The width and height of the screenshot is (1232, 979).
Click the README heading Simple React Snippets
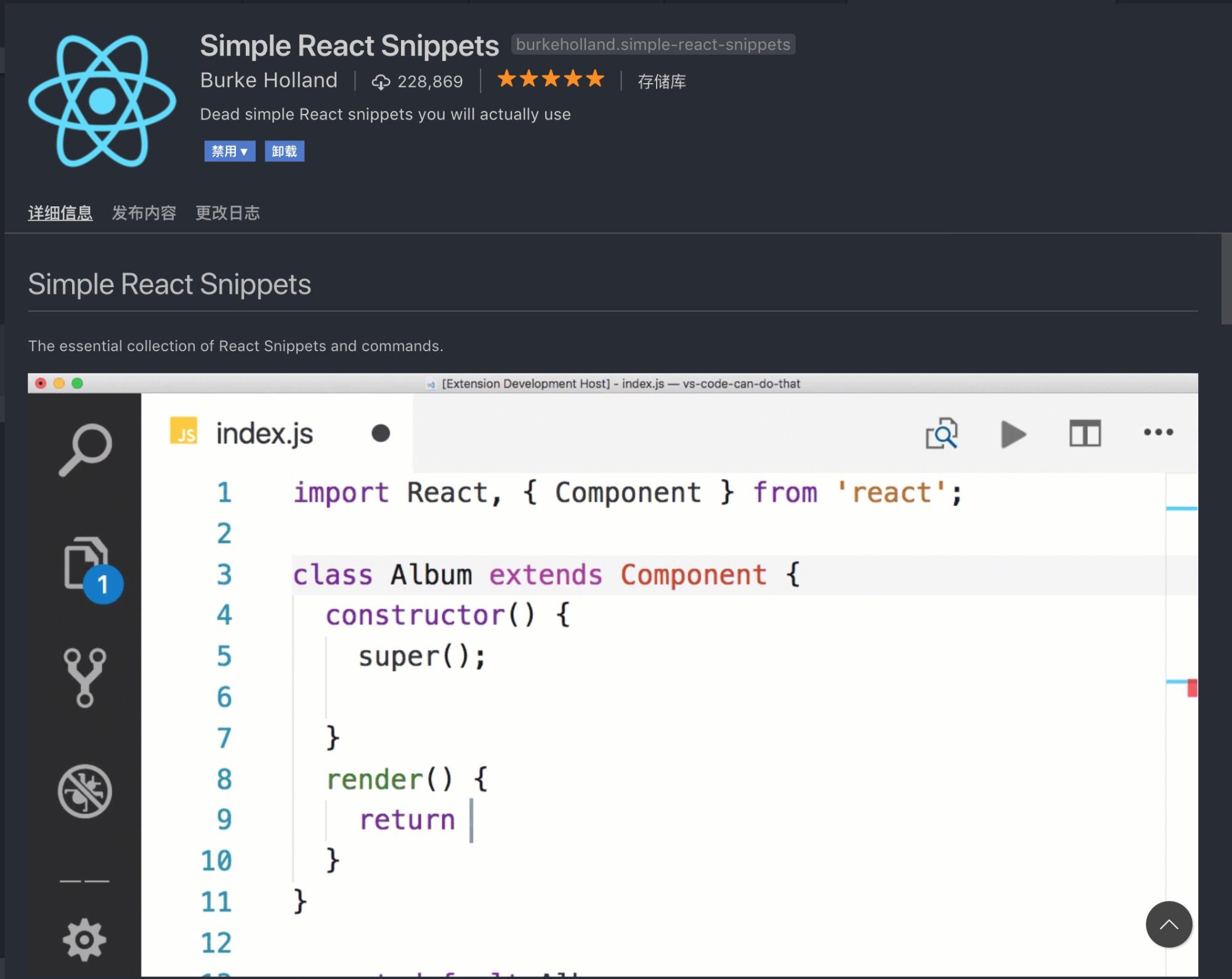(x=169, y=284)
